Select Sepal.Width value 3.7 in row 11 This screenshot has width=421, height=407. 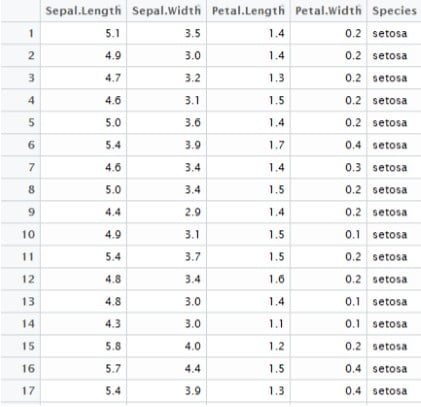[193, 257]
